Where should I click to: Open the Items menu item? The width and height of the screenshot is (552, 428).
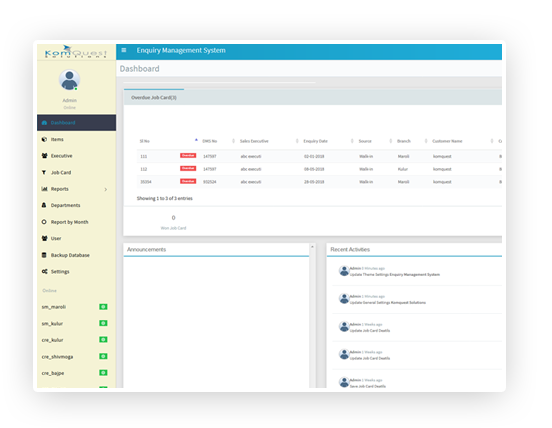tap(76, 139)
